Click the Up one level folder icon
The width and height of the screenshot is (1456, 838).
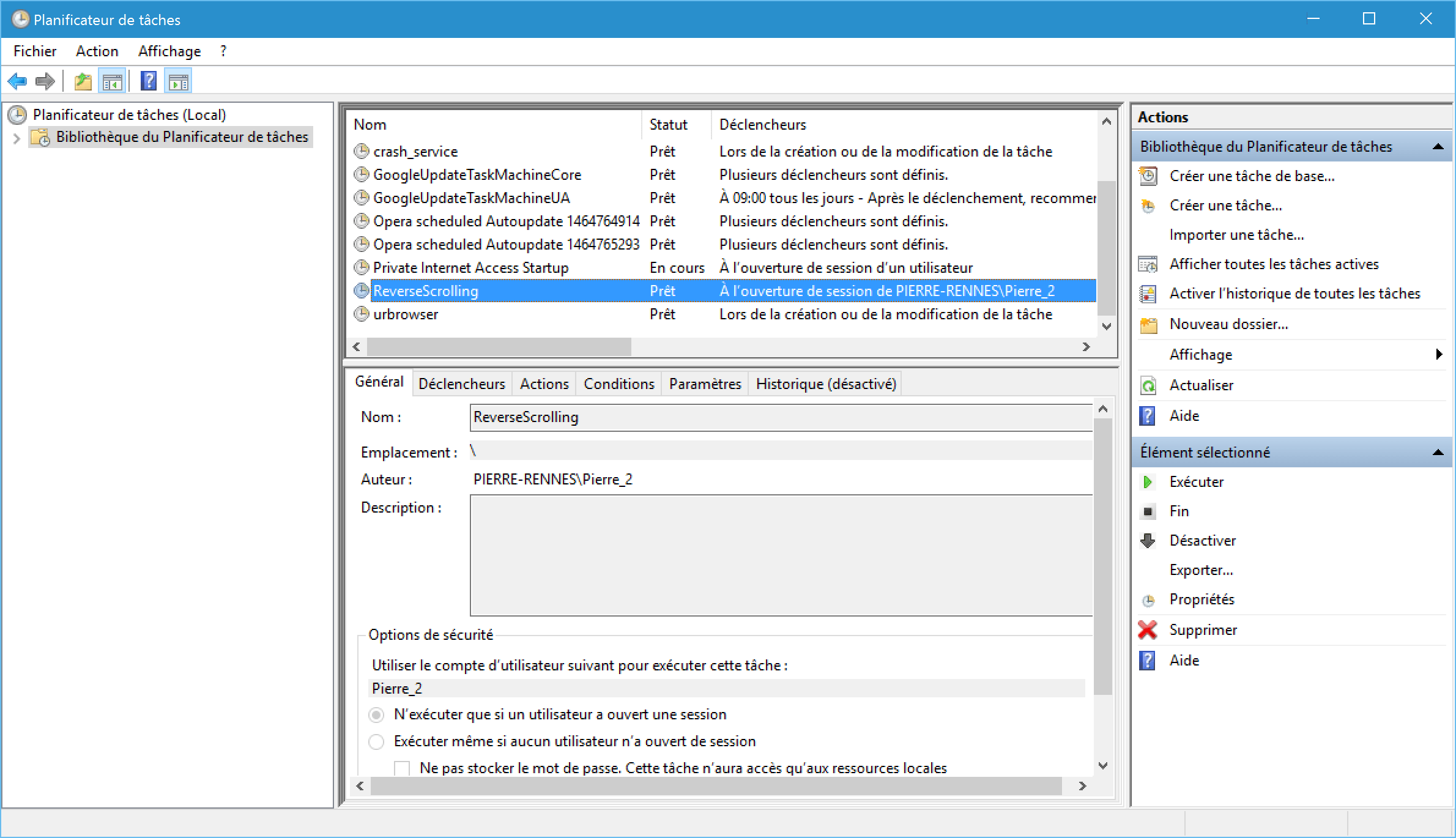coord(83,81)
